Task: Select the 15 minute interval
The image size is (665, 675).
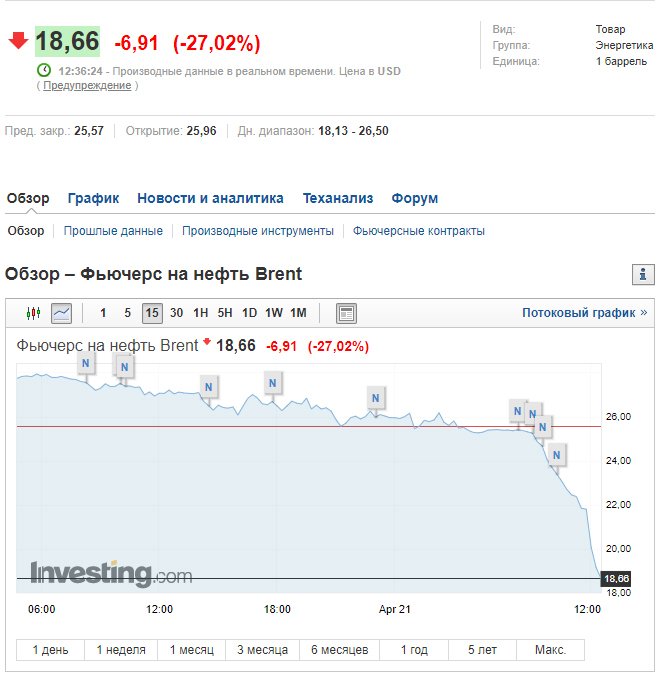Action: click(152, 313)
